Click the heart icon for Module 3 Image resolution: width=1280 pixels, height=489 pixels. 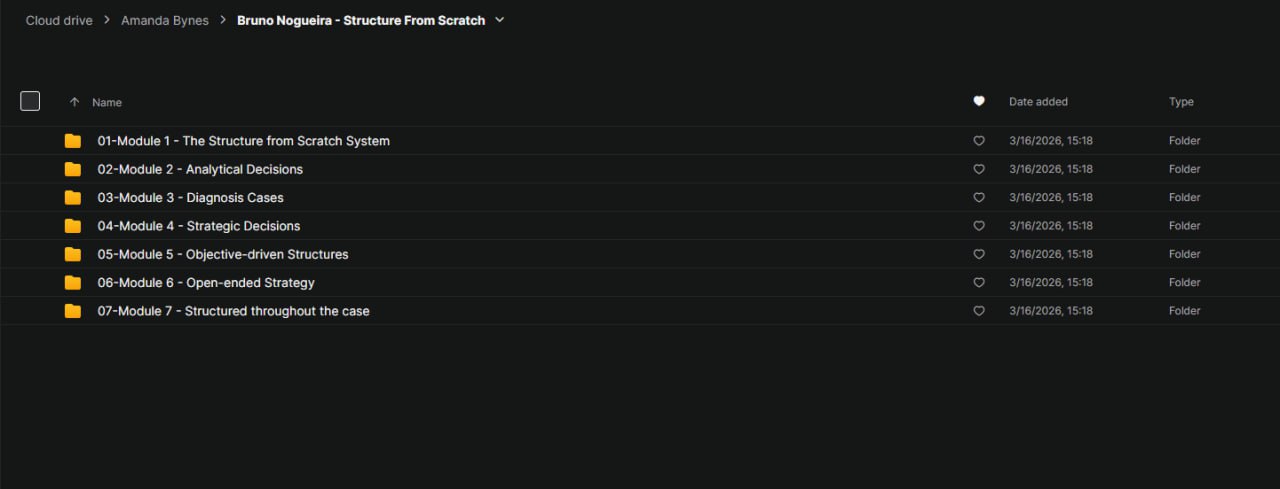(x=979, y=198)
